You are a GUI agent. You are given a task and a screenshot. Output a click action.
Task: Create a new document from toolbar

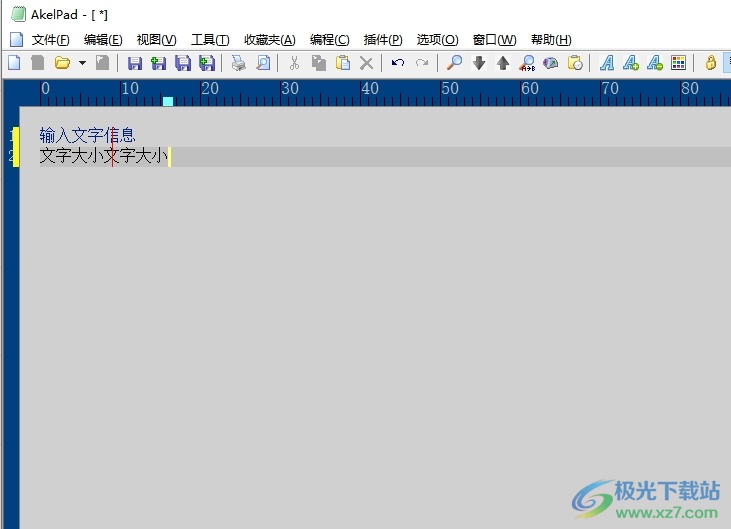click(14, 62)
